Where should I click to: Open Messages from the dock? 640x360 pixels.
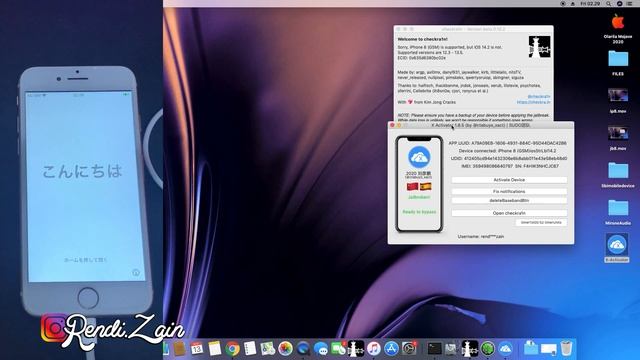tap(321, 349)
